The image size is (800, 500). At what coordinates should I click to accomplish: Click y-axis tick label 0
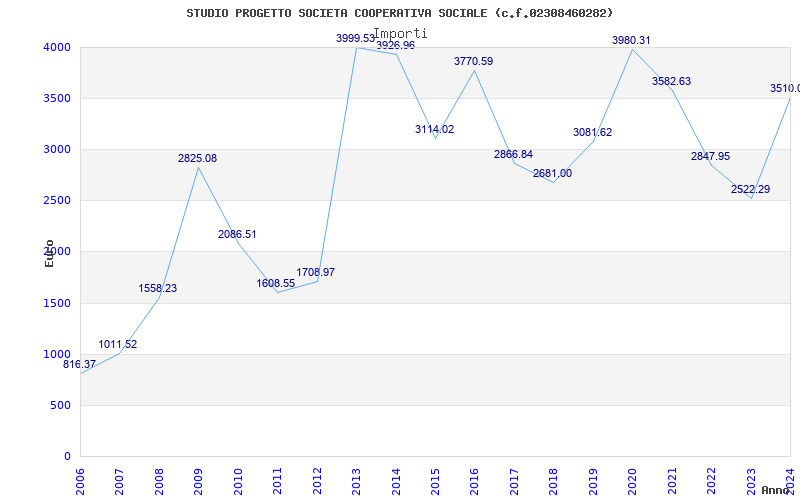coord(67,457)
